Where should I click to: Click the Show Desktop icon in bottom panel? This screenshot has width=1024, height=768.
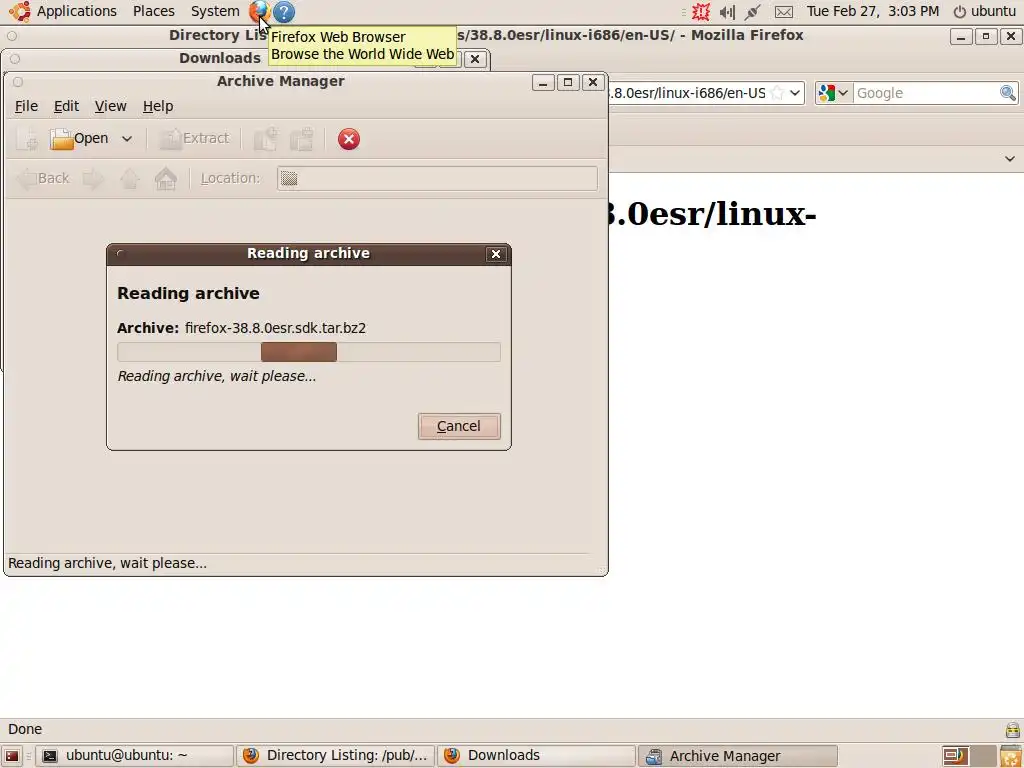12,756
